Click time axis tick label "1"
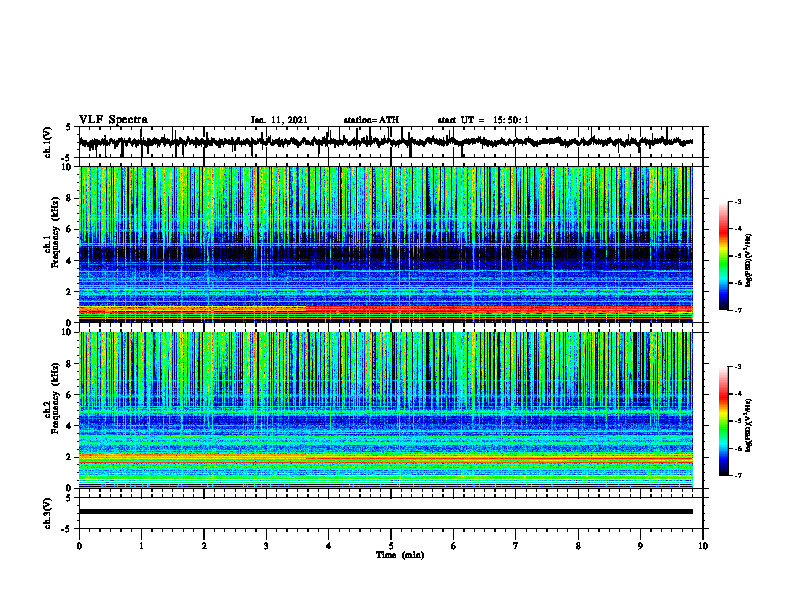 coord(141,546)
